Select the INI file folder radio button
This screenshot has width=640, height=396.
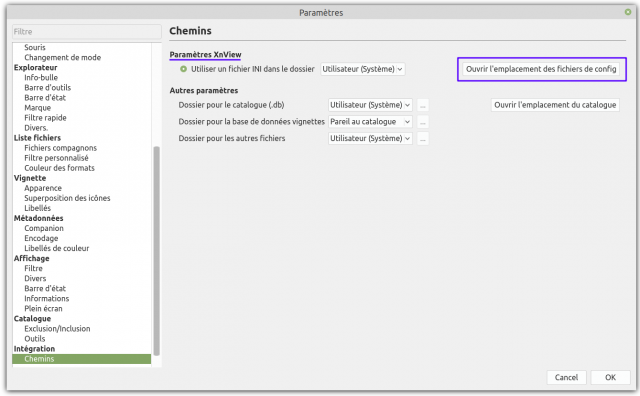point(184,69)
